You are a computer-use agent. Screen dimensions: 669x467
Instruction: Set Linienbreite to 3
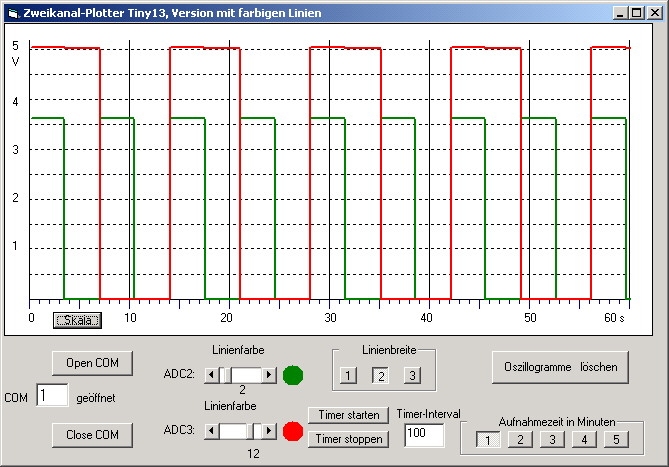(412, 376)
